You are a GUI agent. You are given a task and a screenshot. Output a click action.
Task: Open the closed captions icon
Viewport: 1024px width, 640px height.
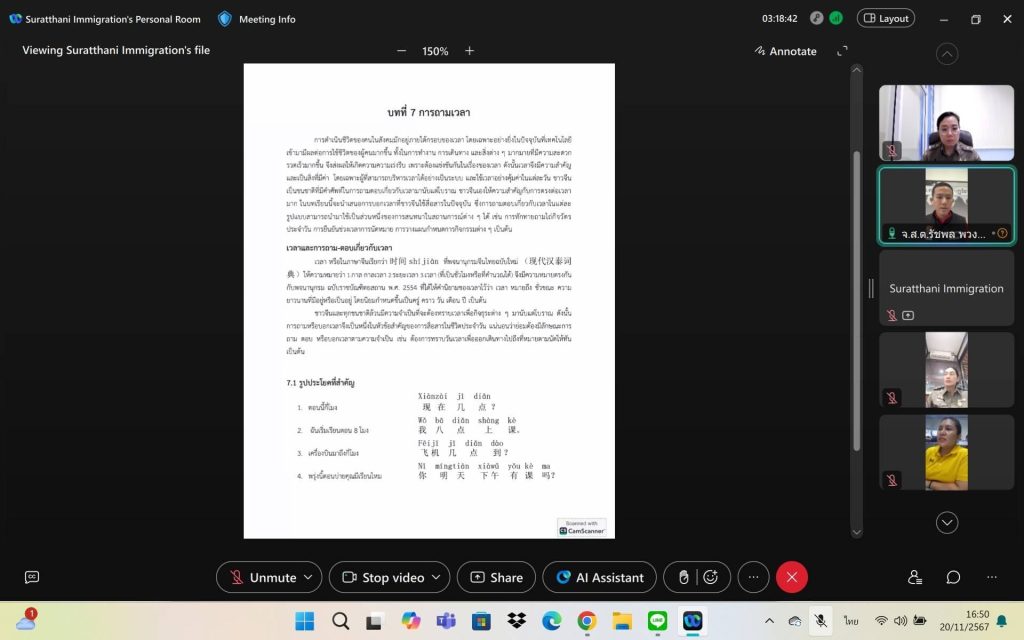click(x=32, y=577)
